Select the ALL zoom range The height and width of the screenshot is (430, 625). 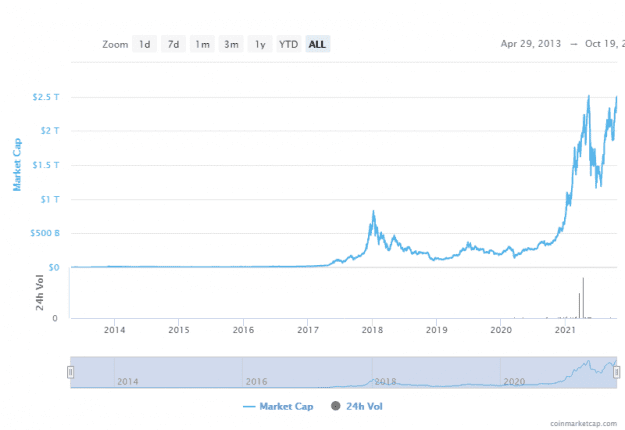[318, 44]
